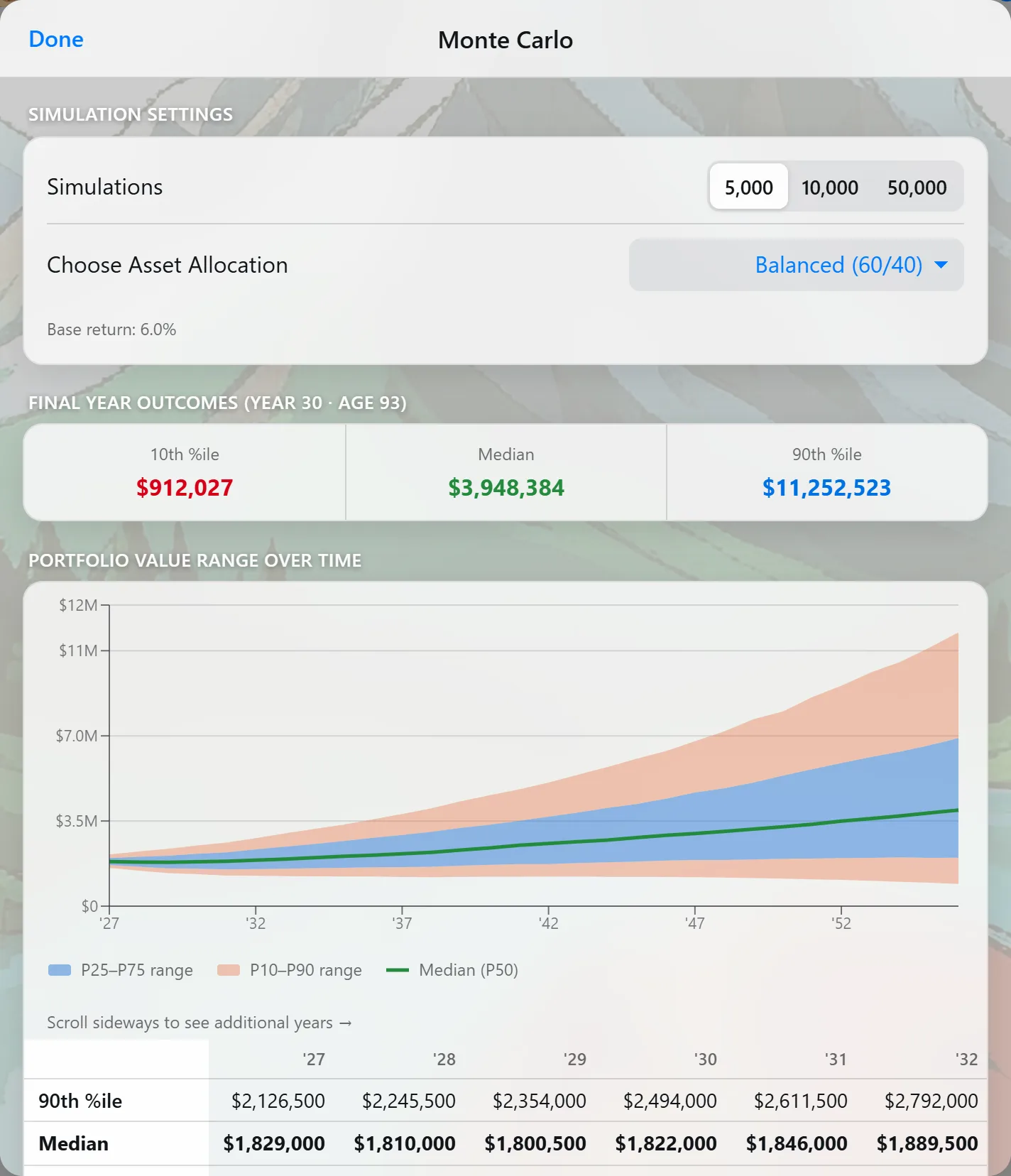Click 90th %ile value $2,354,000
This screenshot has width=1011, height=1176.
(540, 1101)
